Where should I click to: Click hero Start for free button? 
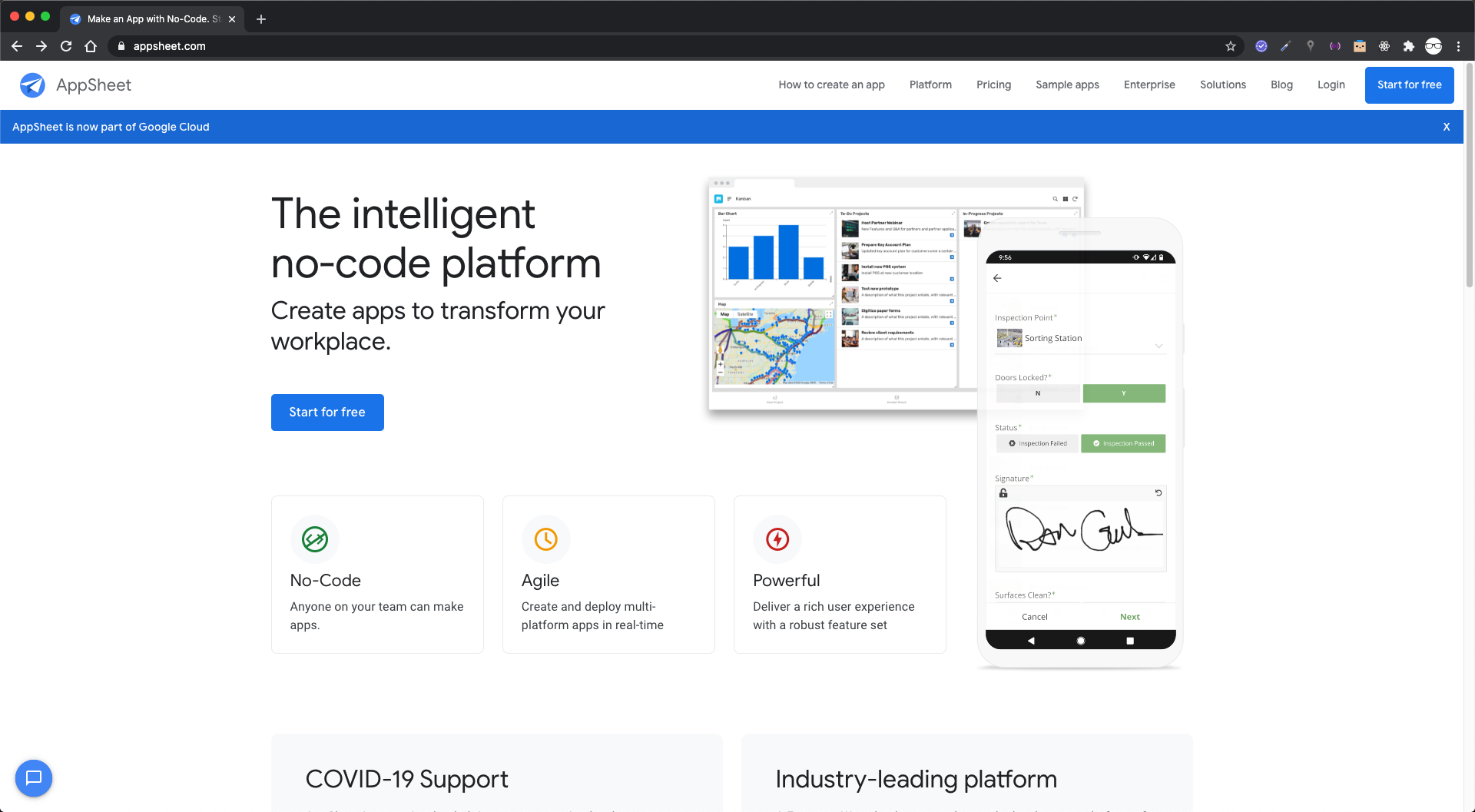[x=327, y=413]
